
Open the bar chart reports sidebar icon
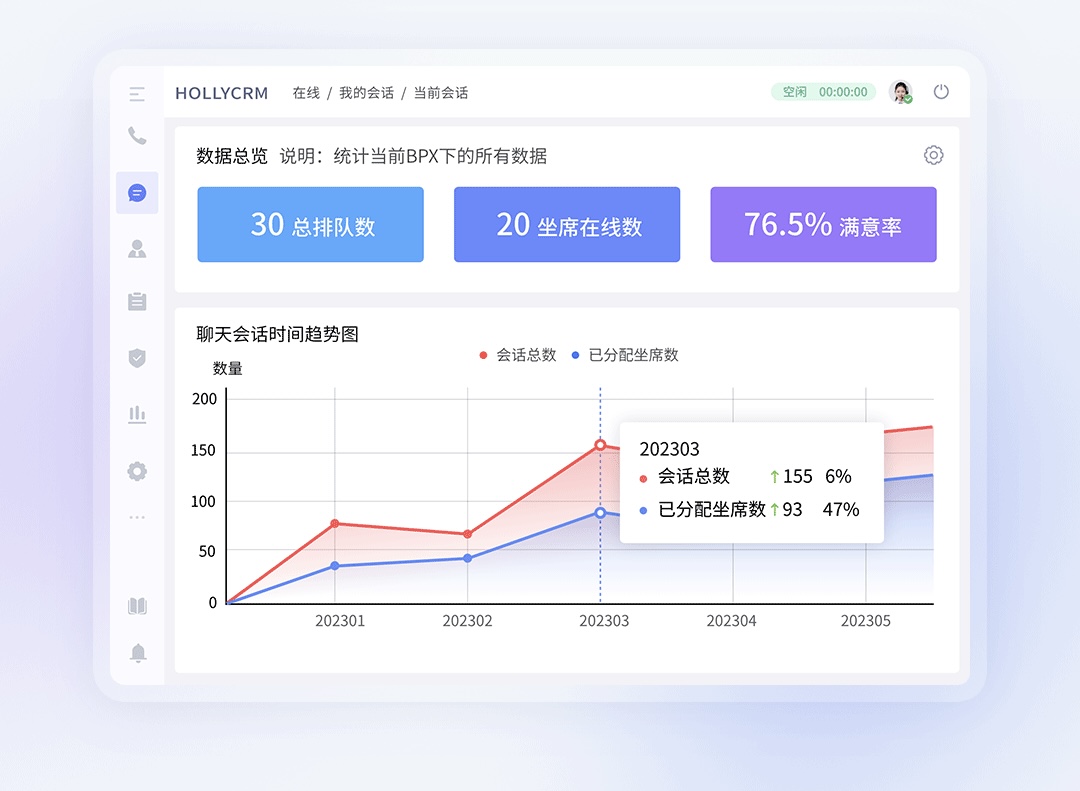[x=137, y=414]
